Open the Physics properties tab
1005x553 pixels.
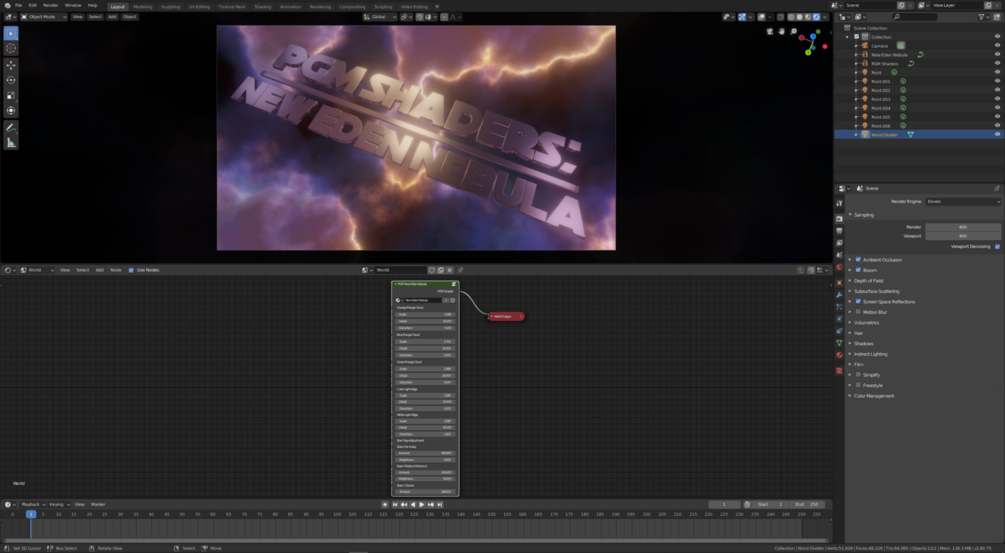(839, 319)
